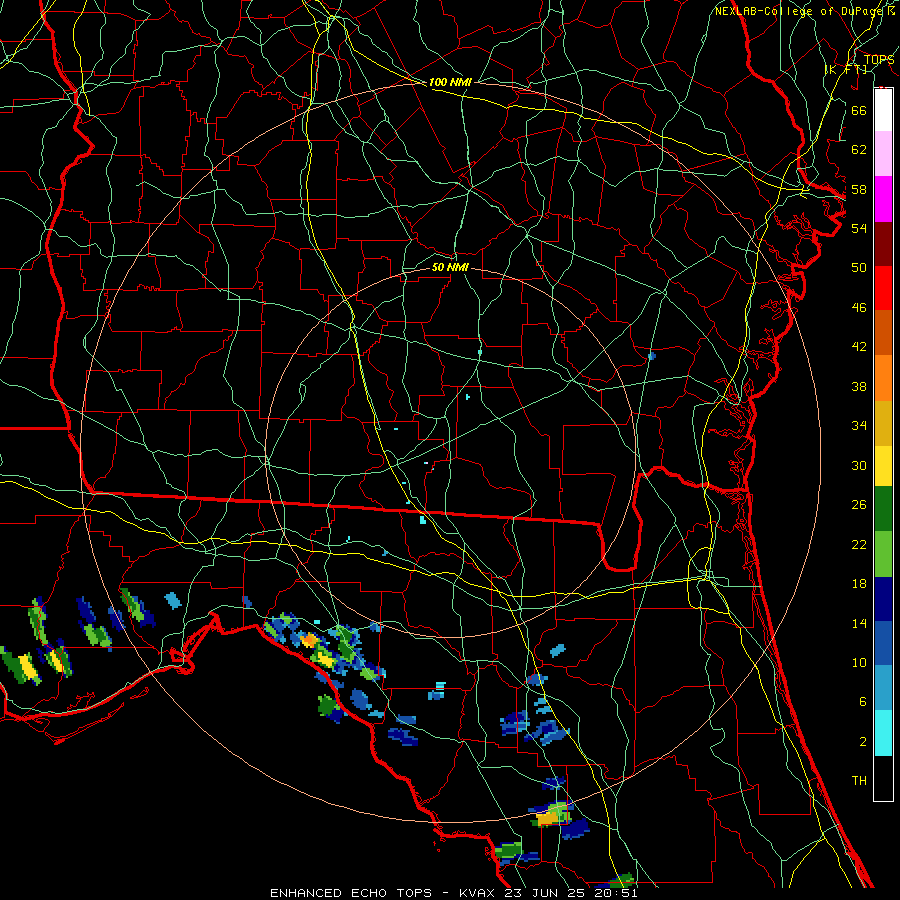The width and height of the screenshot is (900, 900).
Task: Click the "K FT" units label
Action: pos(847,70)
